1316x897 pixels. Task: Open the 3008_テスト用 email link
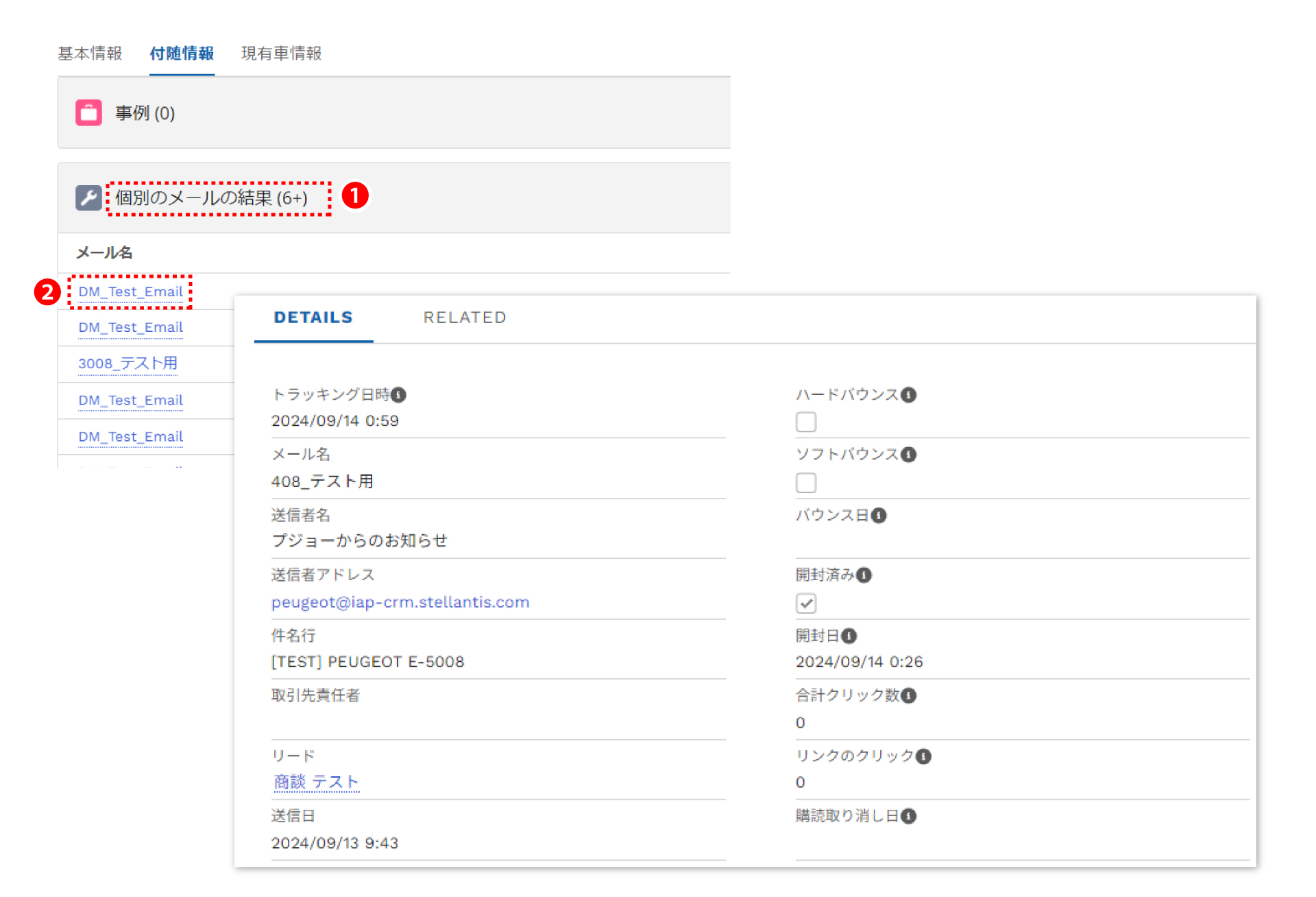(127, 363)
